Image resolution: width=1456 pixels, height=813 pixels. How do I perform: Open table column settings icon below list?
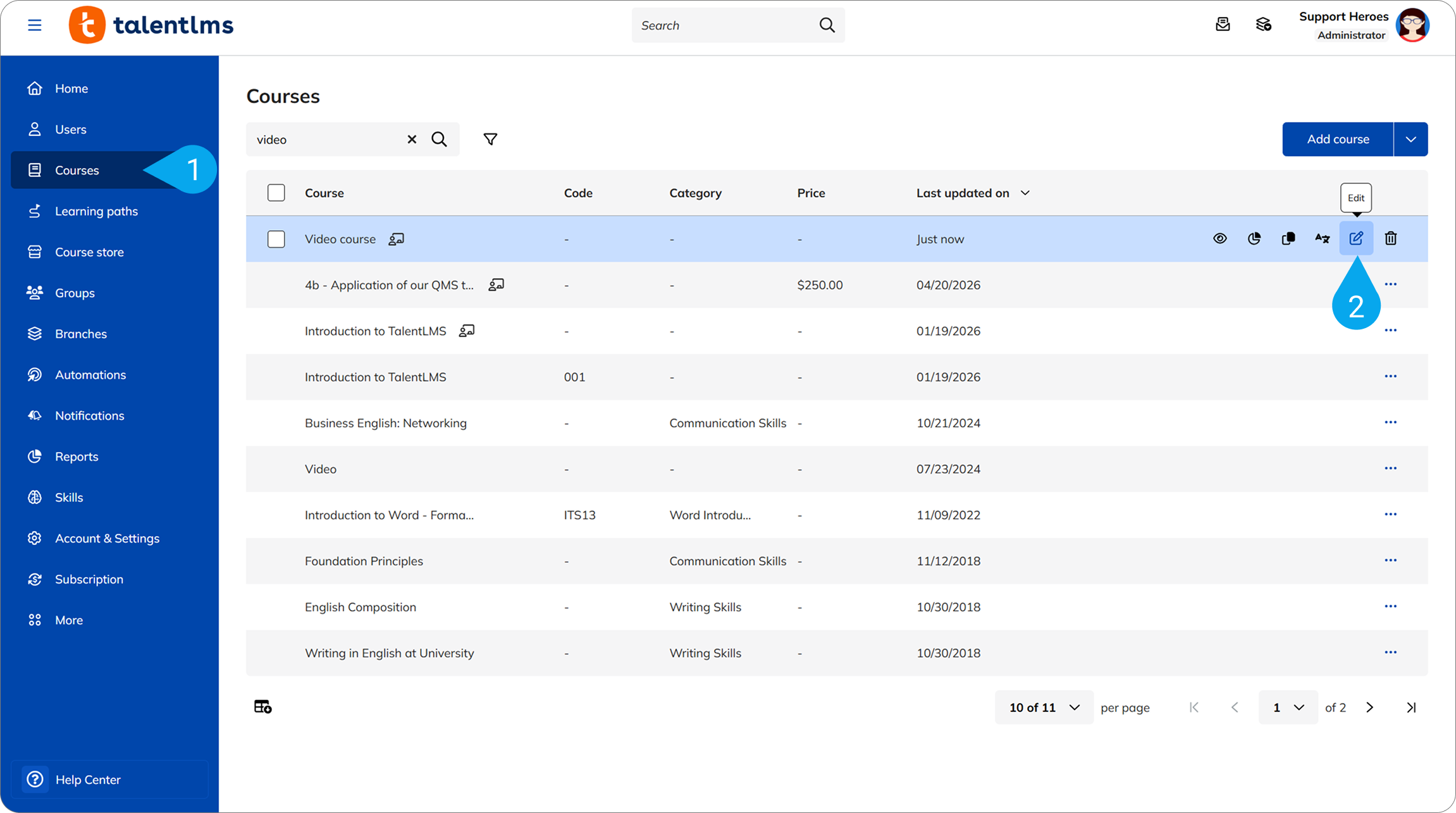pos(262,706)
